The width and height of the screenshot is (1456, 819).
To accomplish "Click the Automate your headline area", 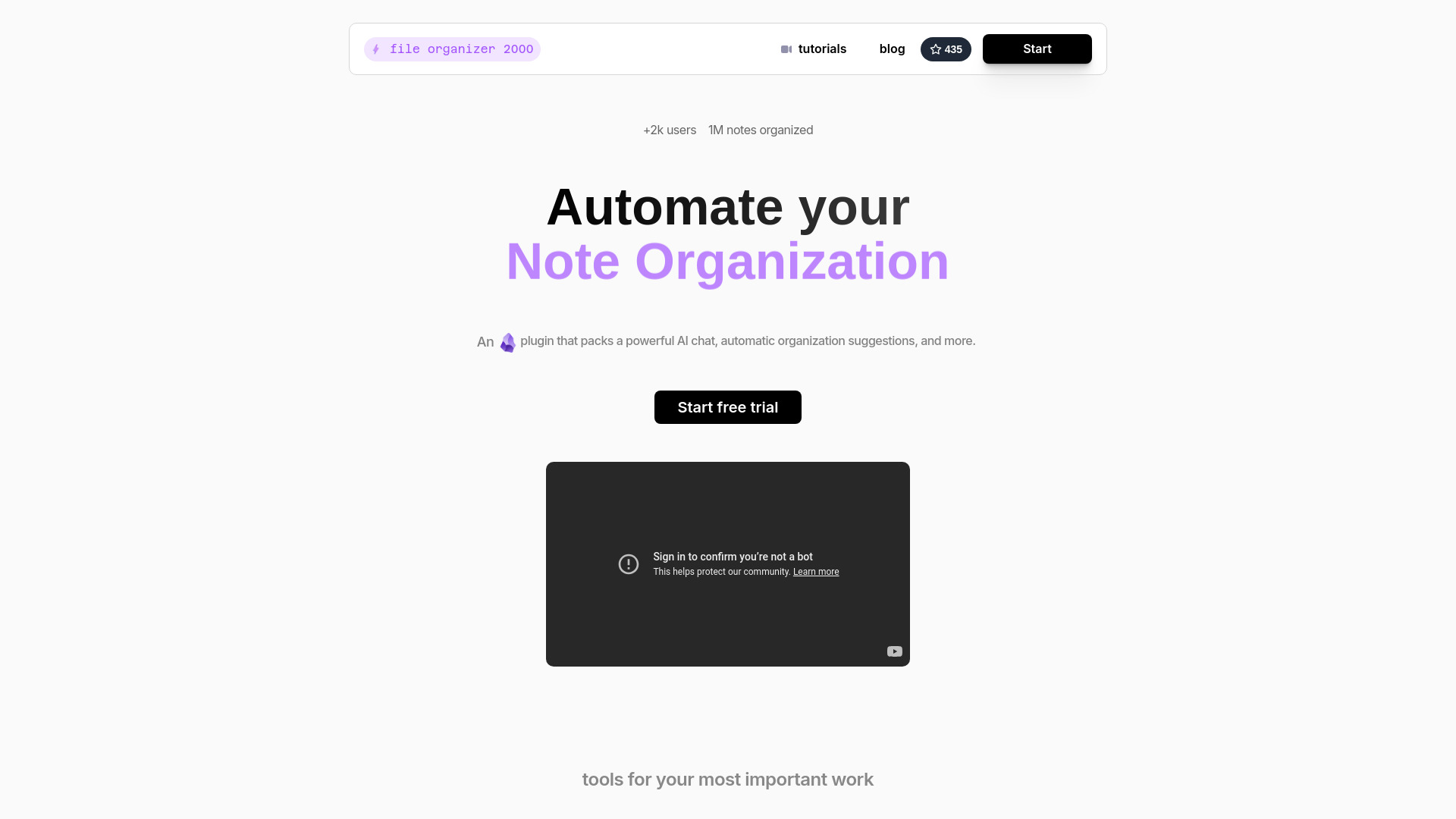I will pyautogui.click(x=728, y=206).
